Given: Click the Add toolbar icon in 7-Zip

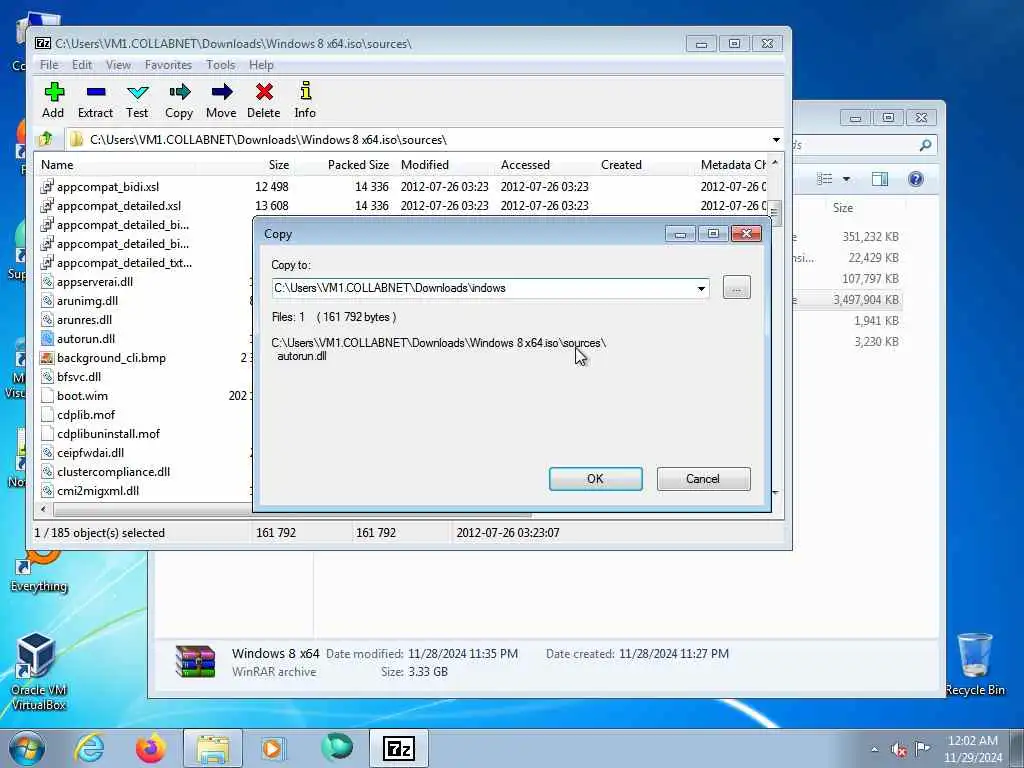Looking at the screenshot, I should point(54,100).
